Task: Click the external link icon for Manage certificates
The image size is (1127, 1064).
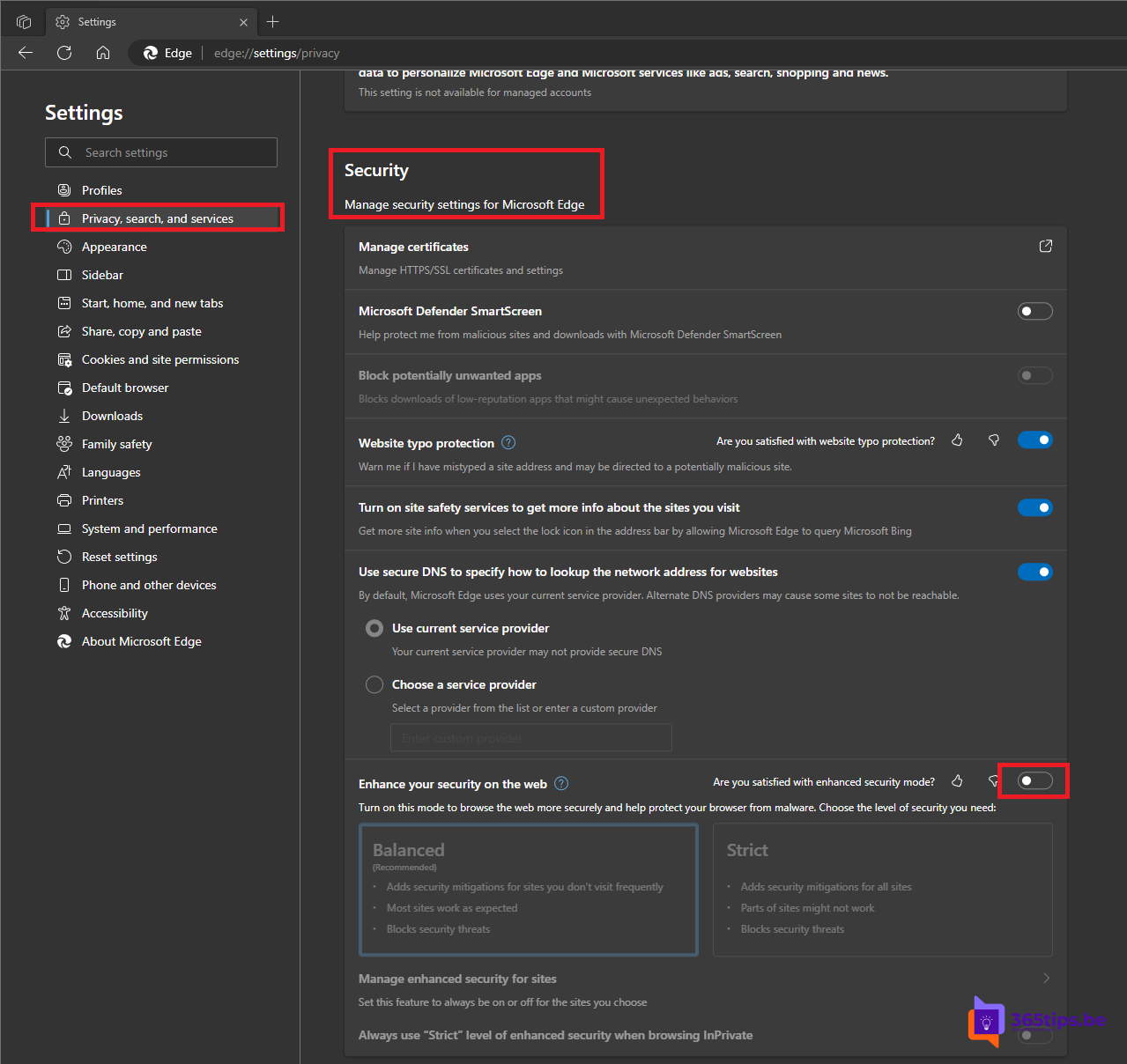Action: coord(1045,247)
